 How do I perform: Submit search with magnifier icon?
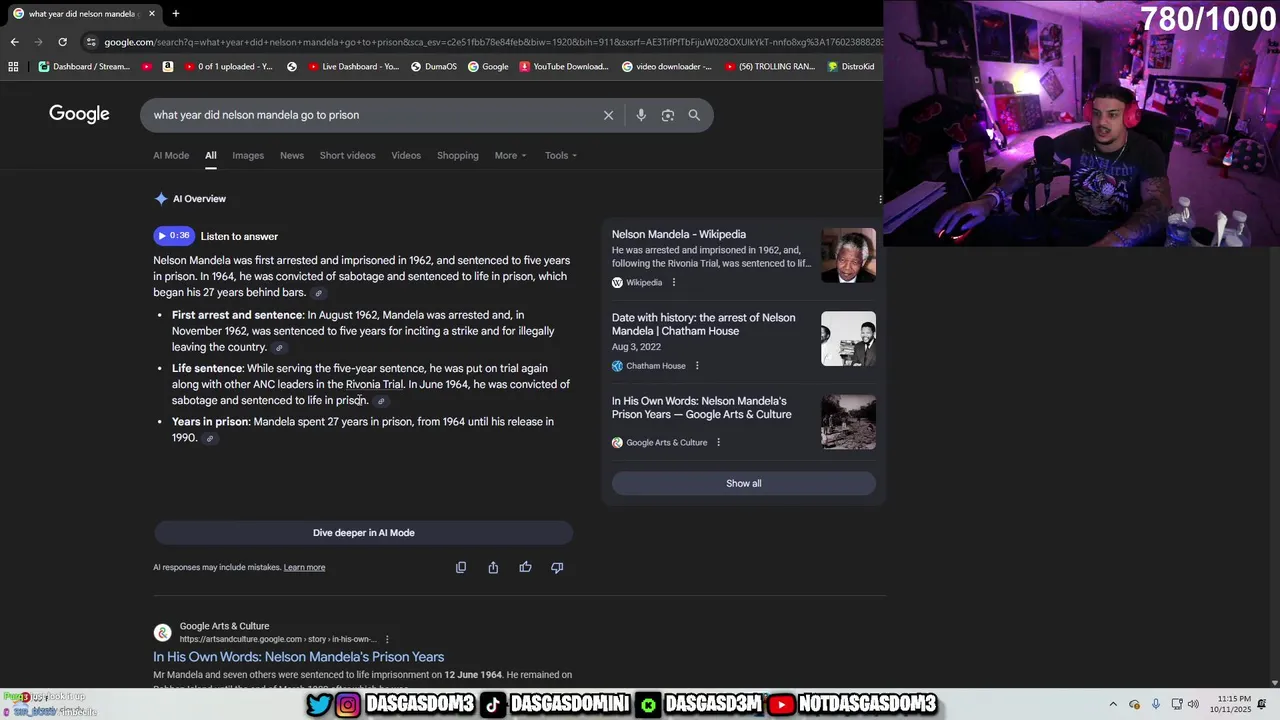[694, 115]
